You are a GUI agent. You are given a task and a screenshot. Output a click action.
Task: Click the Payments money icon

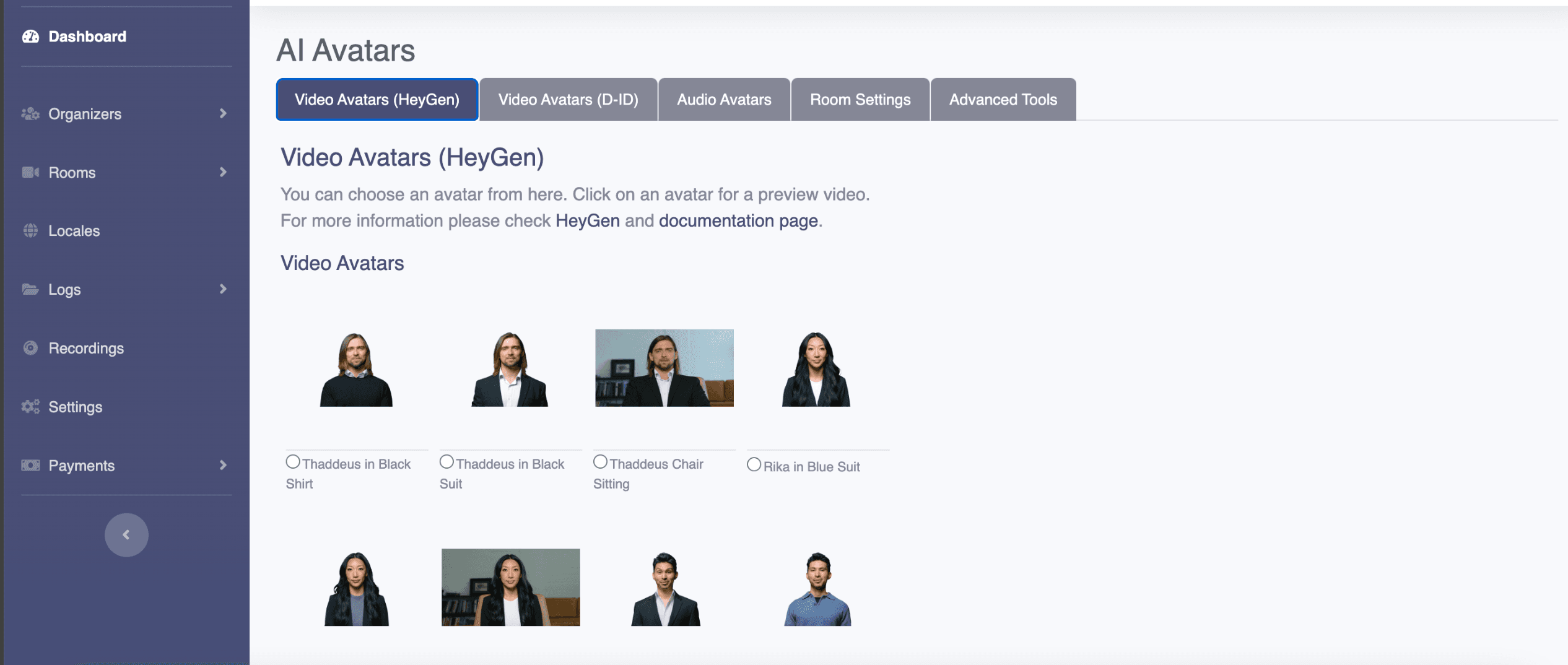30,466
